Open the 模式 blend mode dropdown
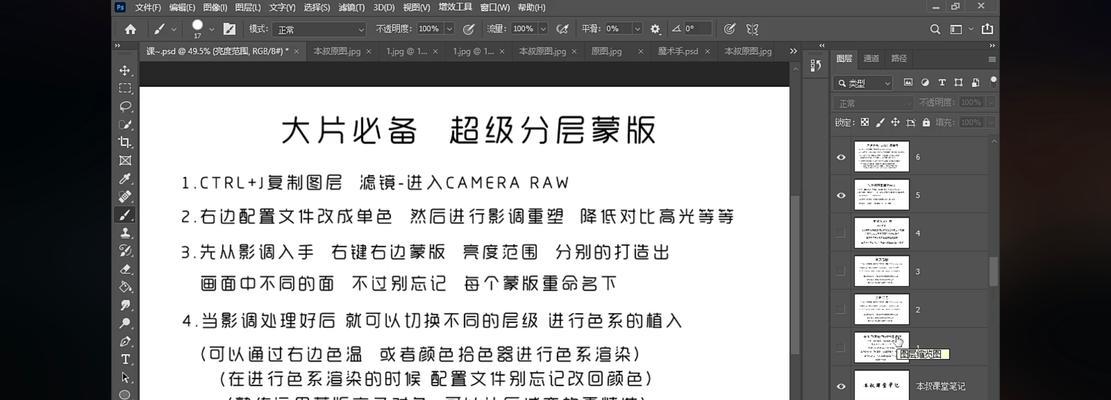Image resolution: width=1111 pixels, height=400 pixels. tap(320, 29)
